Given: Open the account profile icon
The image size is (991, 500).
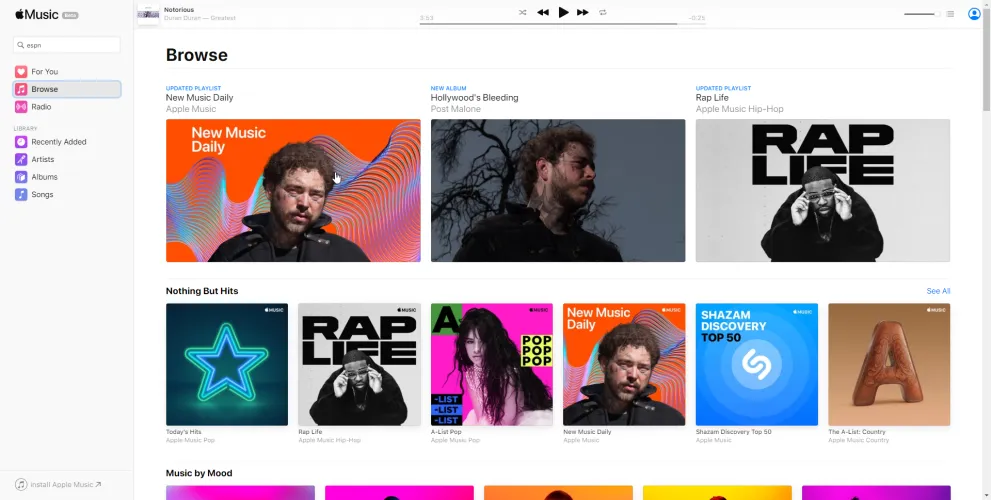Looking at the screenshot, I should click(x=974, y=14).
